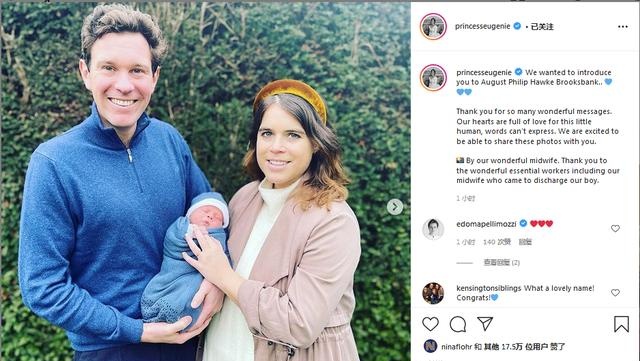The width and height of the screenshot is (640, 361).
Task: Open the comment bubble icon
Action: [x=458, y=324]
